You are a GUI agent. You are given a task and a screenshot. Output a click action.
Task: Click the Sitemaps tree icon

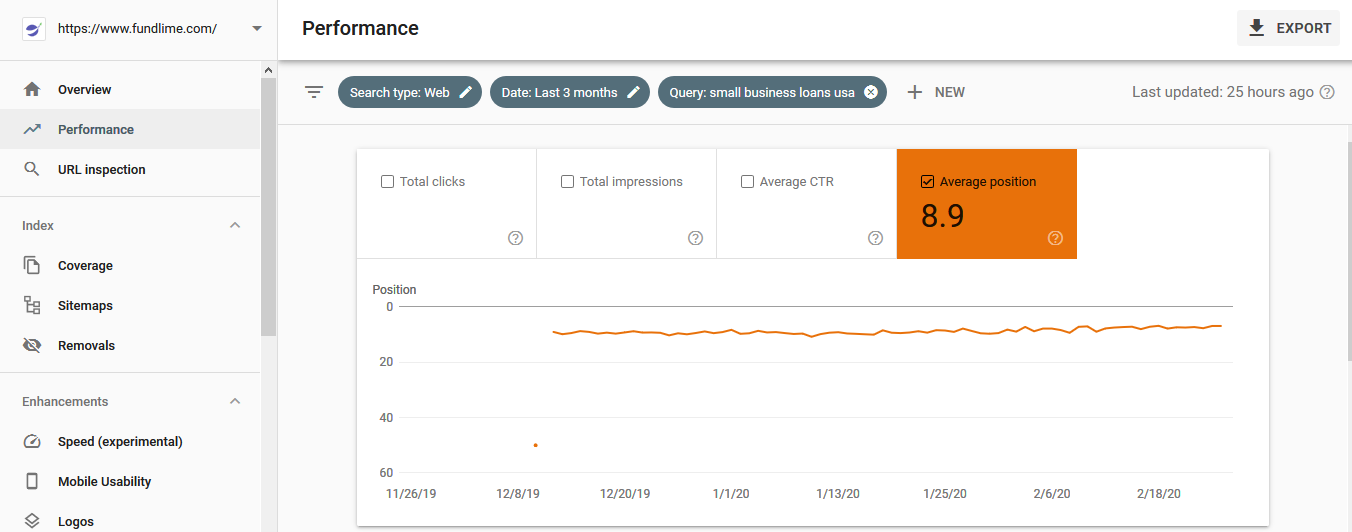pos(32,305)
